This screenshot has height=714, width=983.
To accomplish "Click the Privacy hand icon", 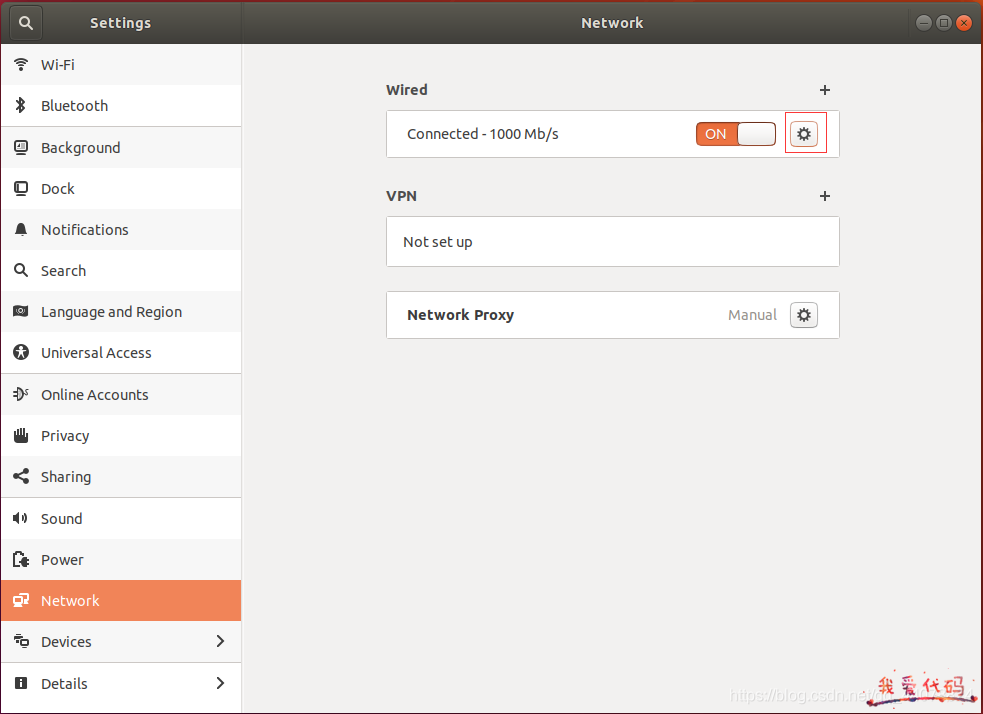I will 21,435.
